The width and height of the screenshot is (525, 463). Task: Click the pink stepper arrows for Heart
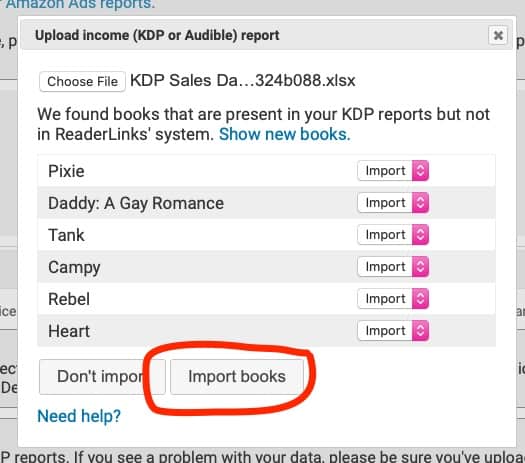420,331
